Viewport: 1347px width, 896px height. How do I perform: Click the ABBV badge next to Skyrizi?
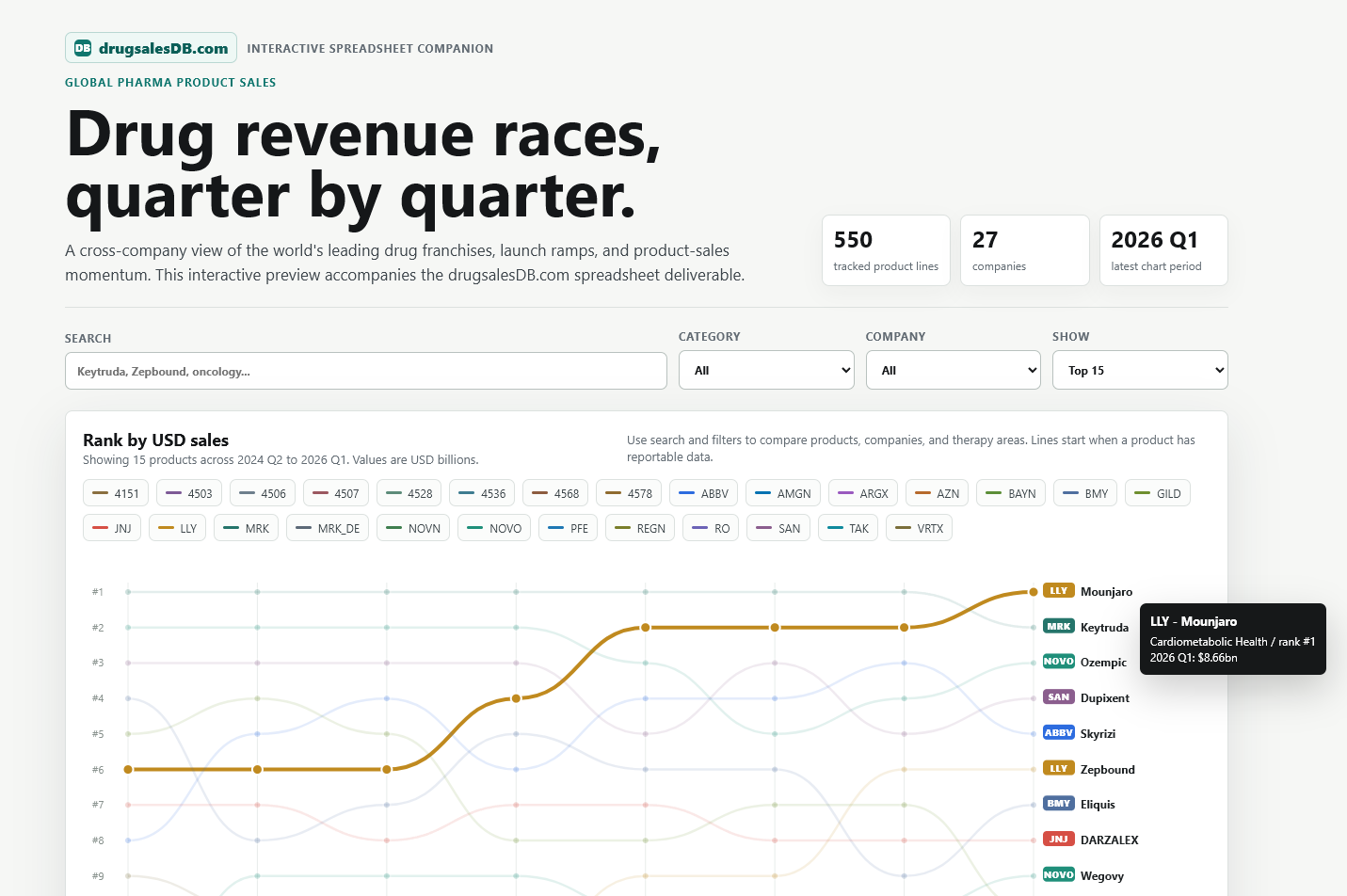pyautogui.click(x=1059, y=732)
